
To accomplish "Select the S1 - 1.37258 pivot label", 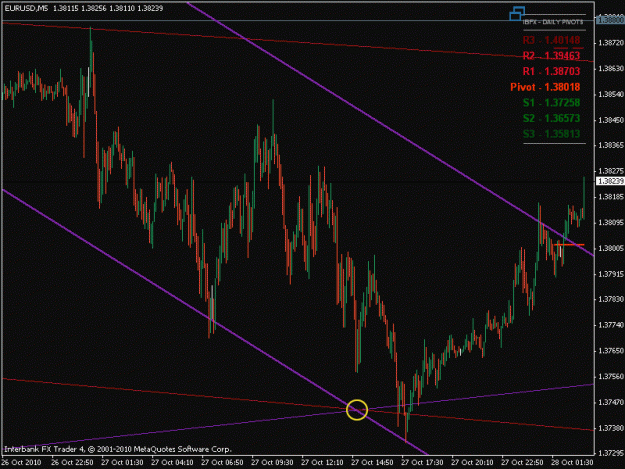I will click(551, 103).
